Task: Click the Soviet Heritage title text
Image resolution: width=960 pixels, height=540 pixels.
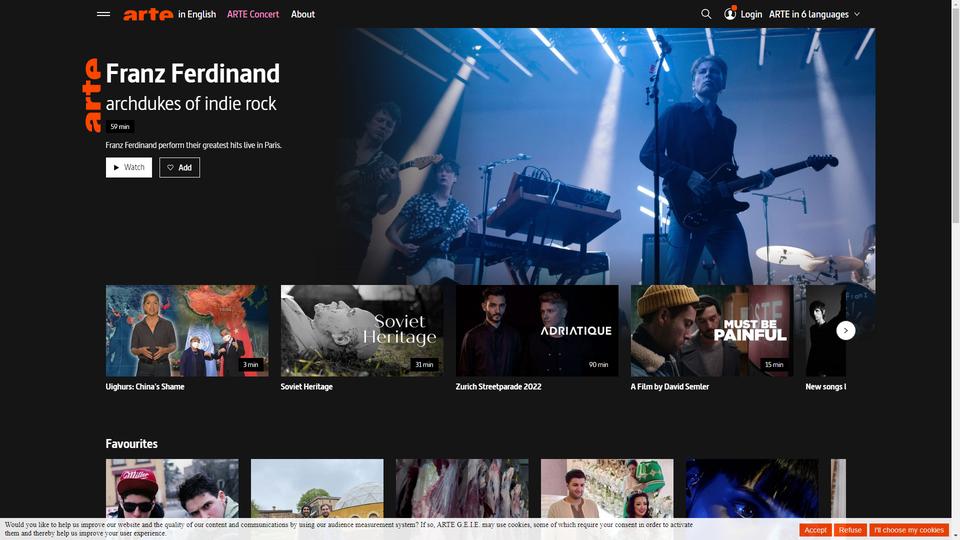Action: coord(307,387)
